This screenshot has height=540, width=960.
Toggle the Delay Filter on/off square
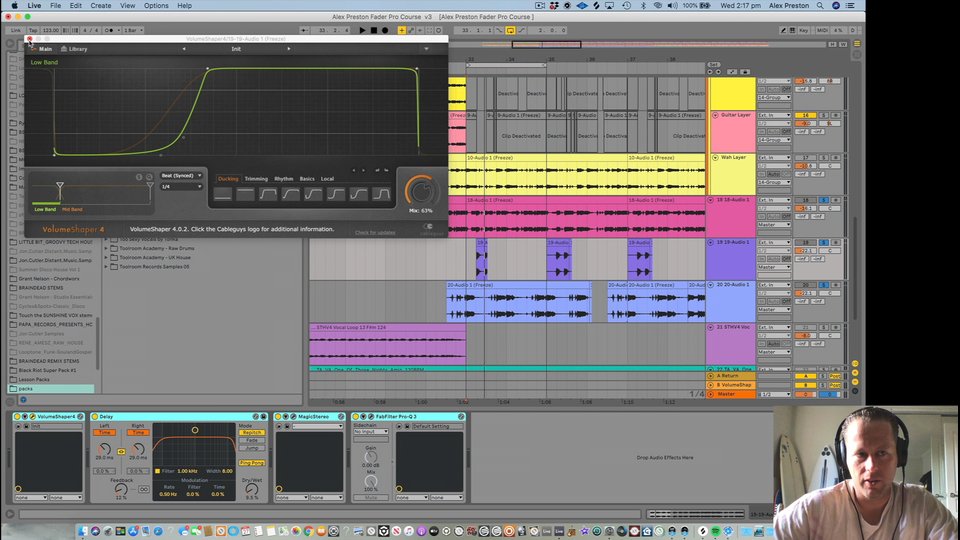[157, 471]
